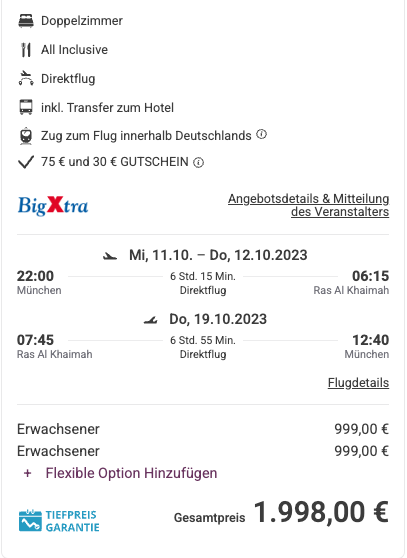Click the departing plane icon for outbound date
Image resolution: width=407 pixels, height=558 pixels.
110,256
